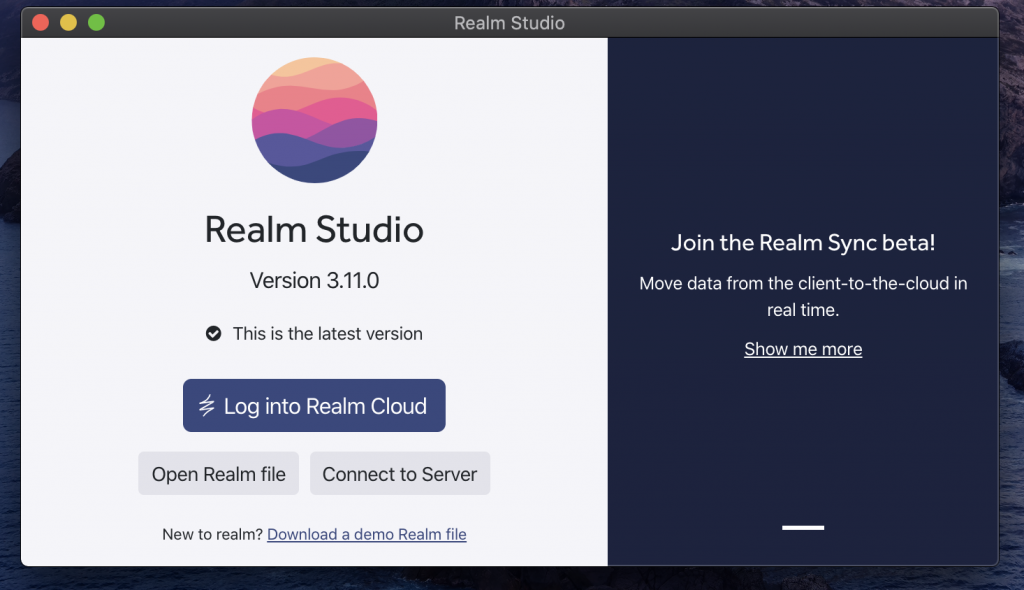Select the carousel slide indicator bar

pos(803,527)
